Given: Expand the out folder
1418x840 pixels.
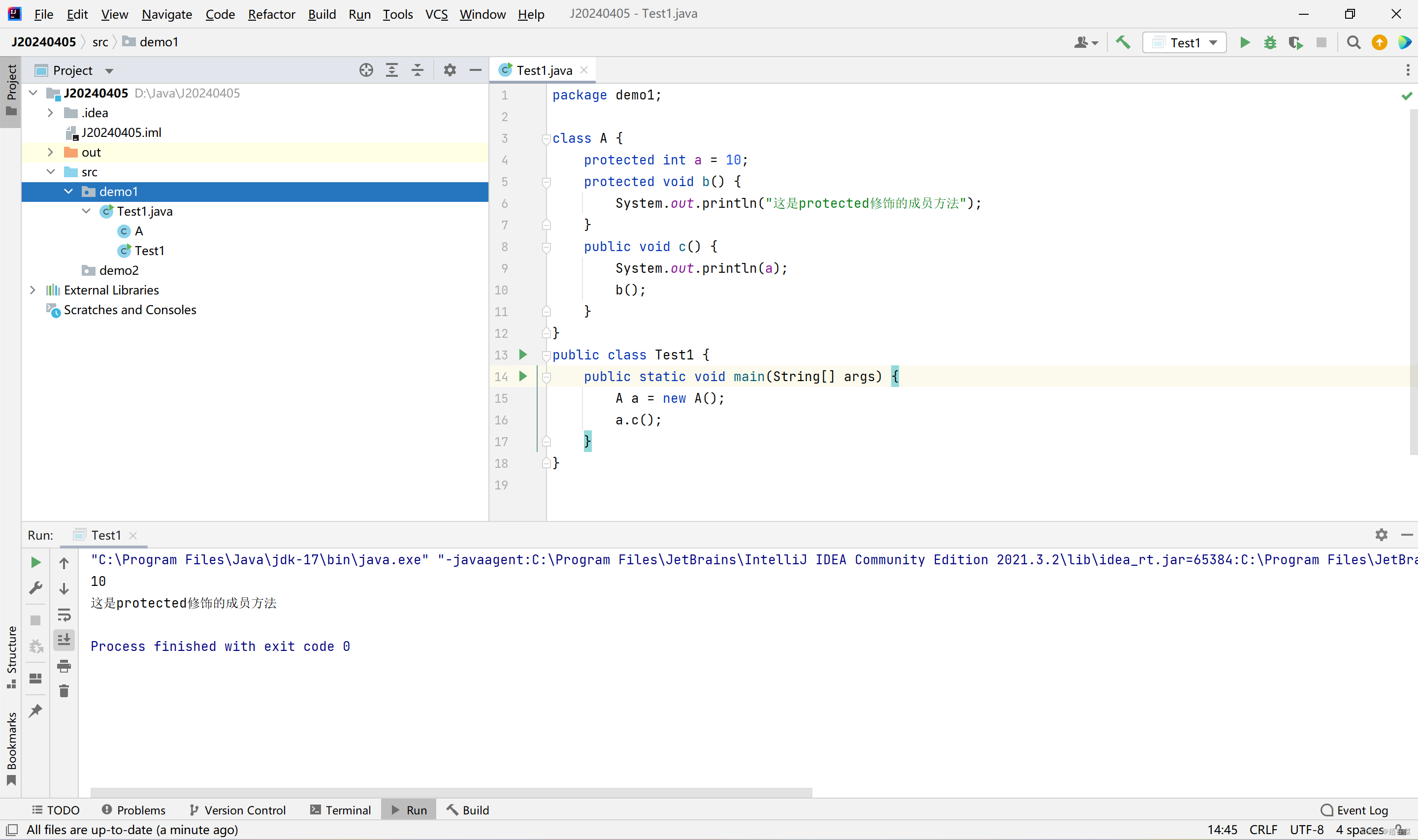Looking at the screenshot, I should (x=50, y=152).
